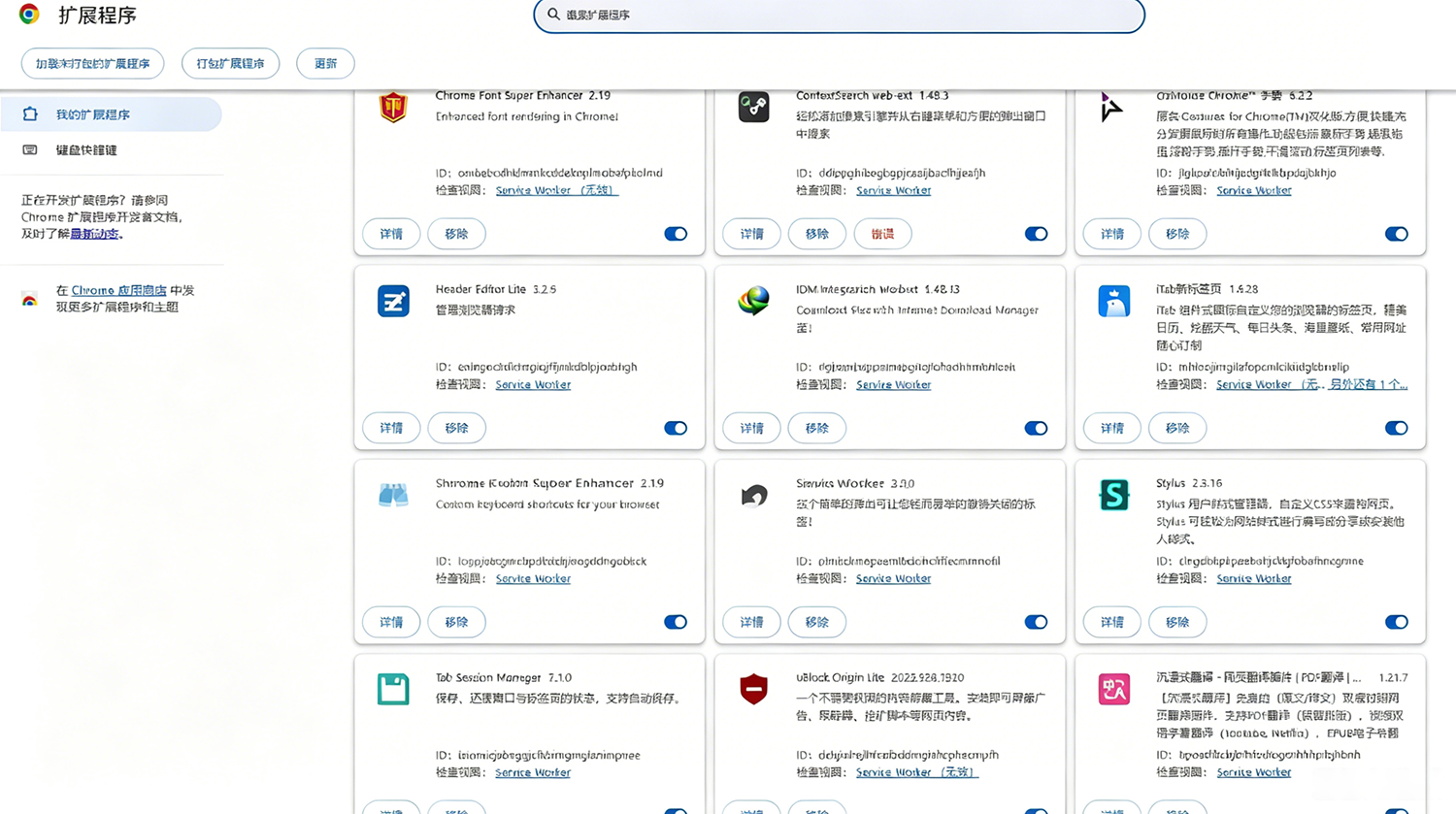Open the Chrome 应用商店 link
This screenshot has width=1456, height=814.
tap(118, 290)
